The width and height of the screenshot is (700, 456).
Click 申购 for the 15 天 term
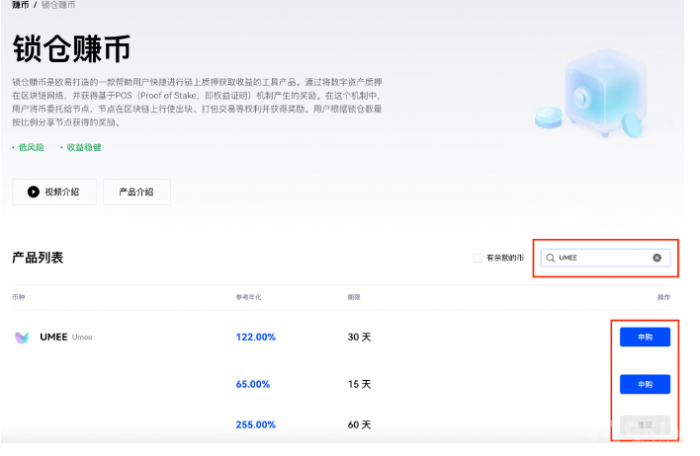click(x=644, y=384)
